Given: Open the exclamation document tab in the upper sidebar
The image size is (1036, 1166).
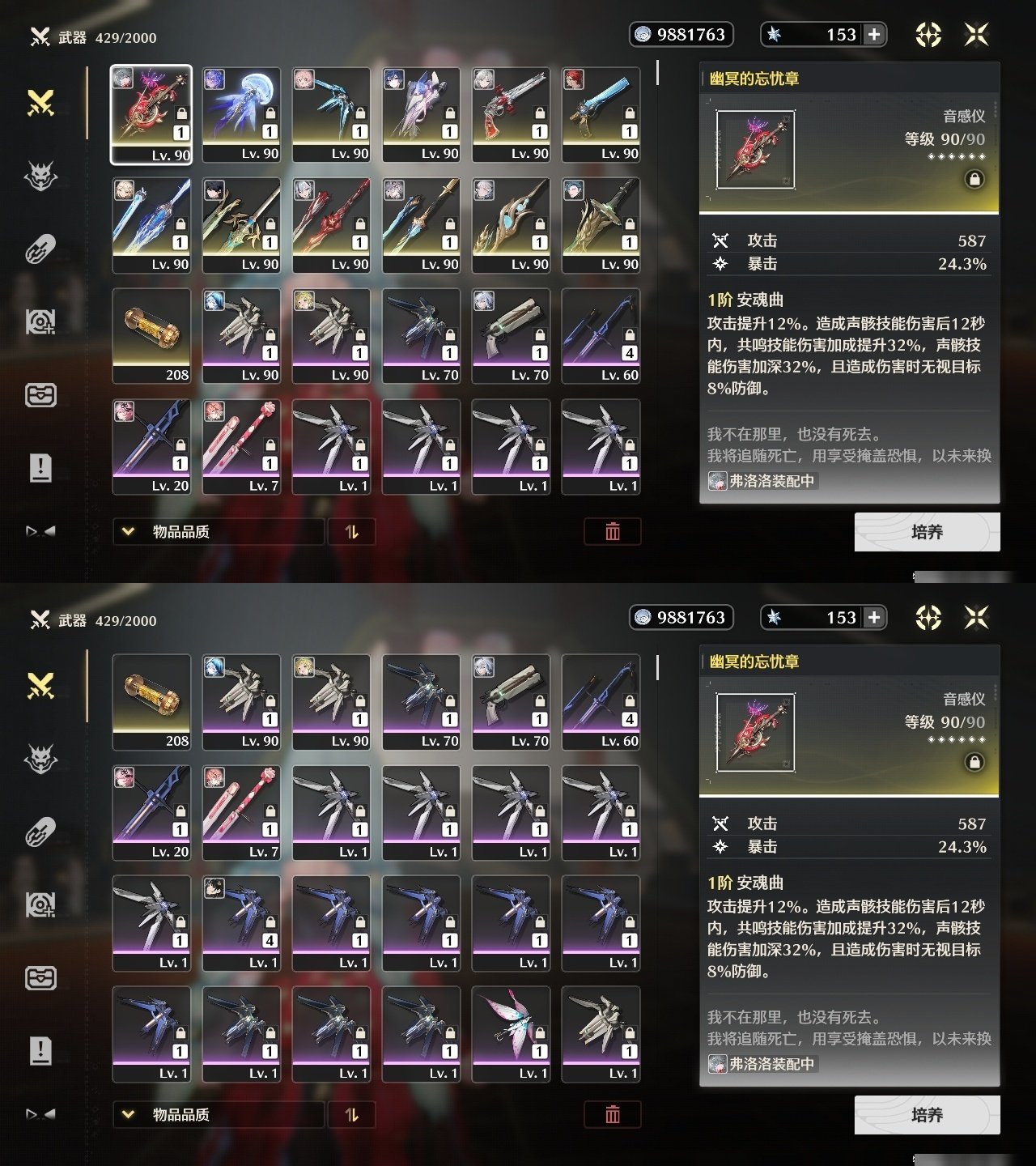Looking at the screenshot, I should coord(40,467).
